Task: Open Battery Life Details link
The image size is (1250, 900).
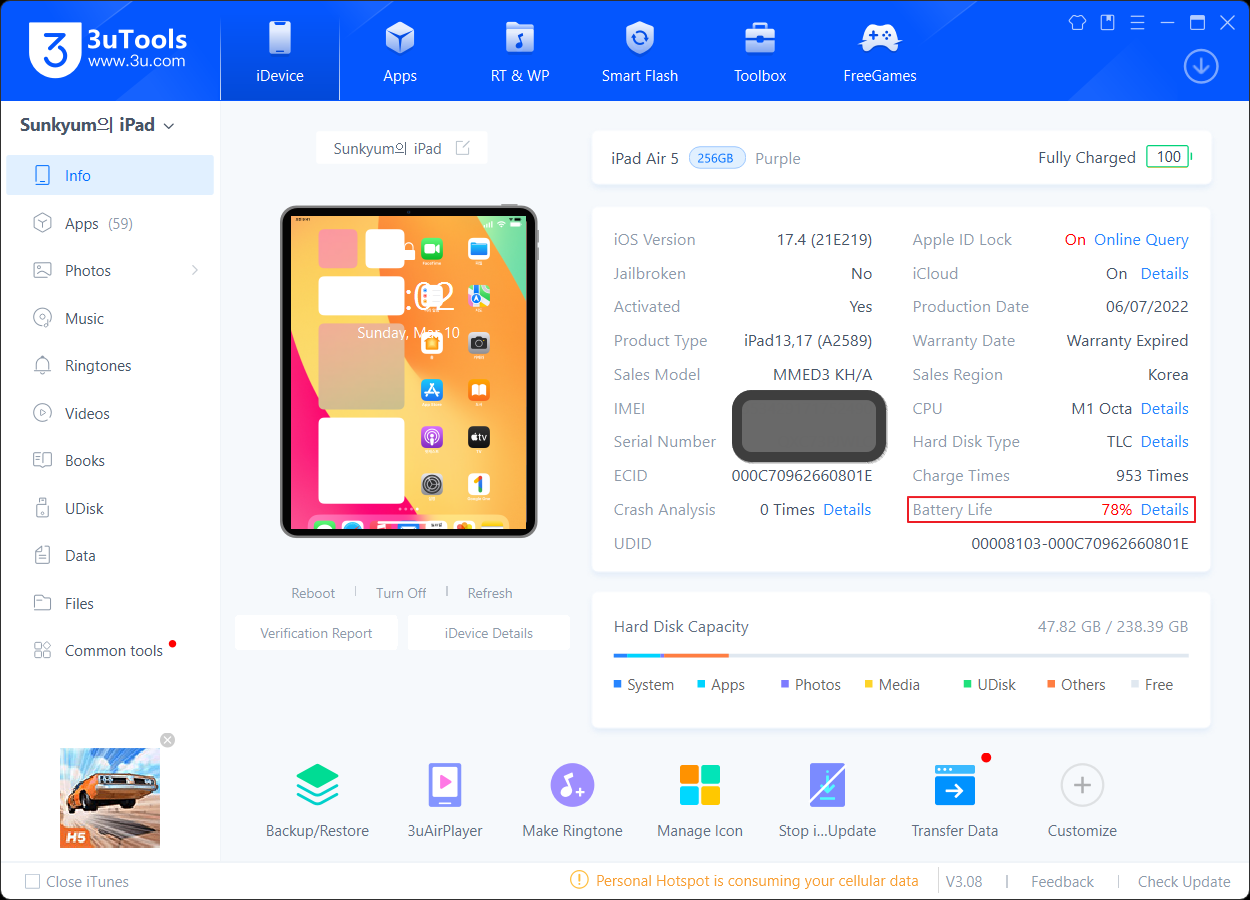Action: (1165, 510)
